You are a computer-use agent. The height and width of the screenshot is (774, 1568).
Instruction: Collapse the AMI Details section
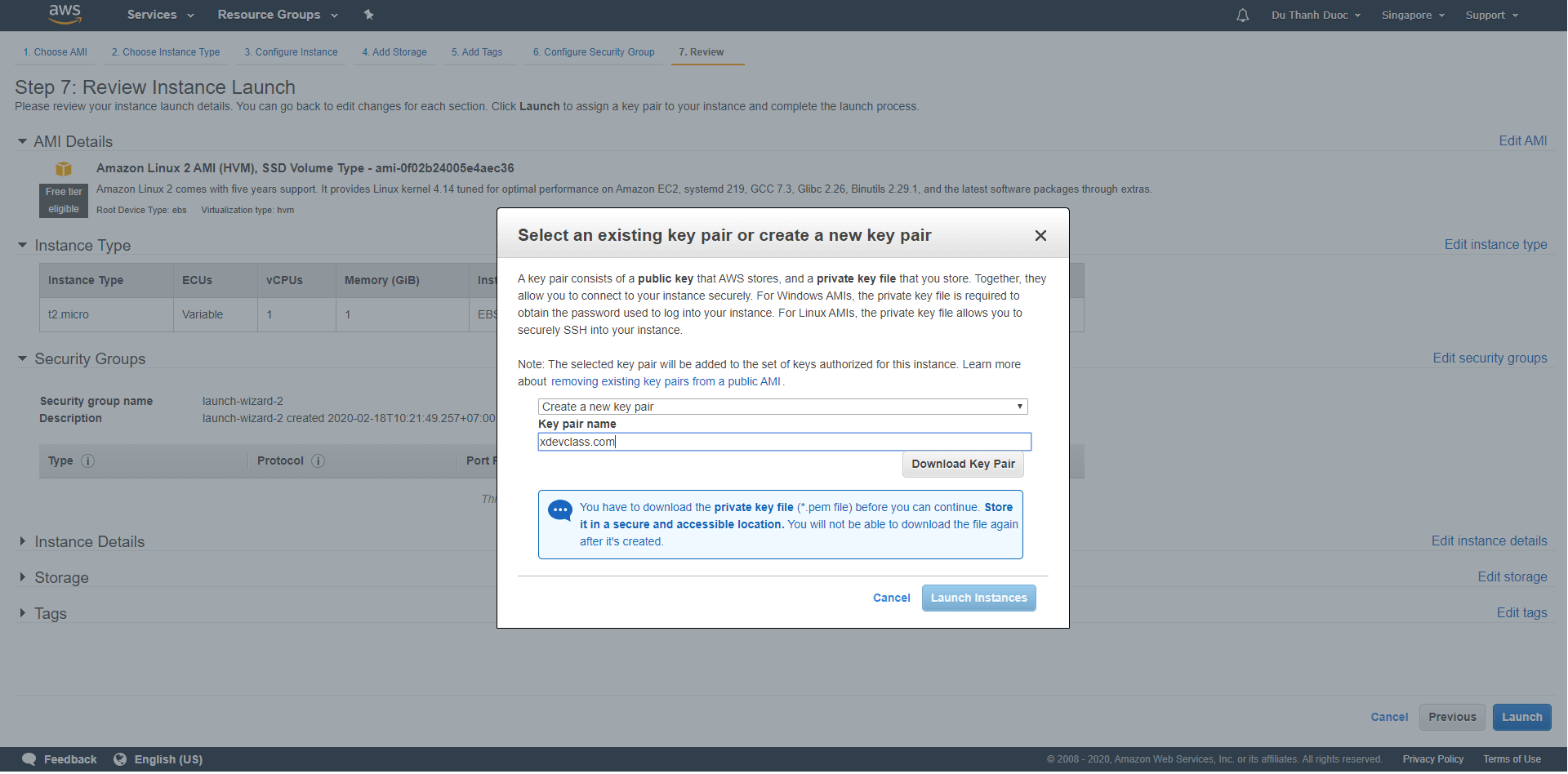(22, 141)
